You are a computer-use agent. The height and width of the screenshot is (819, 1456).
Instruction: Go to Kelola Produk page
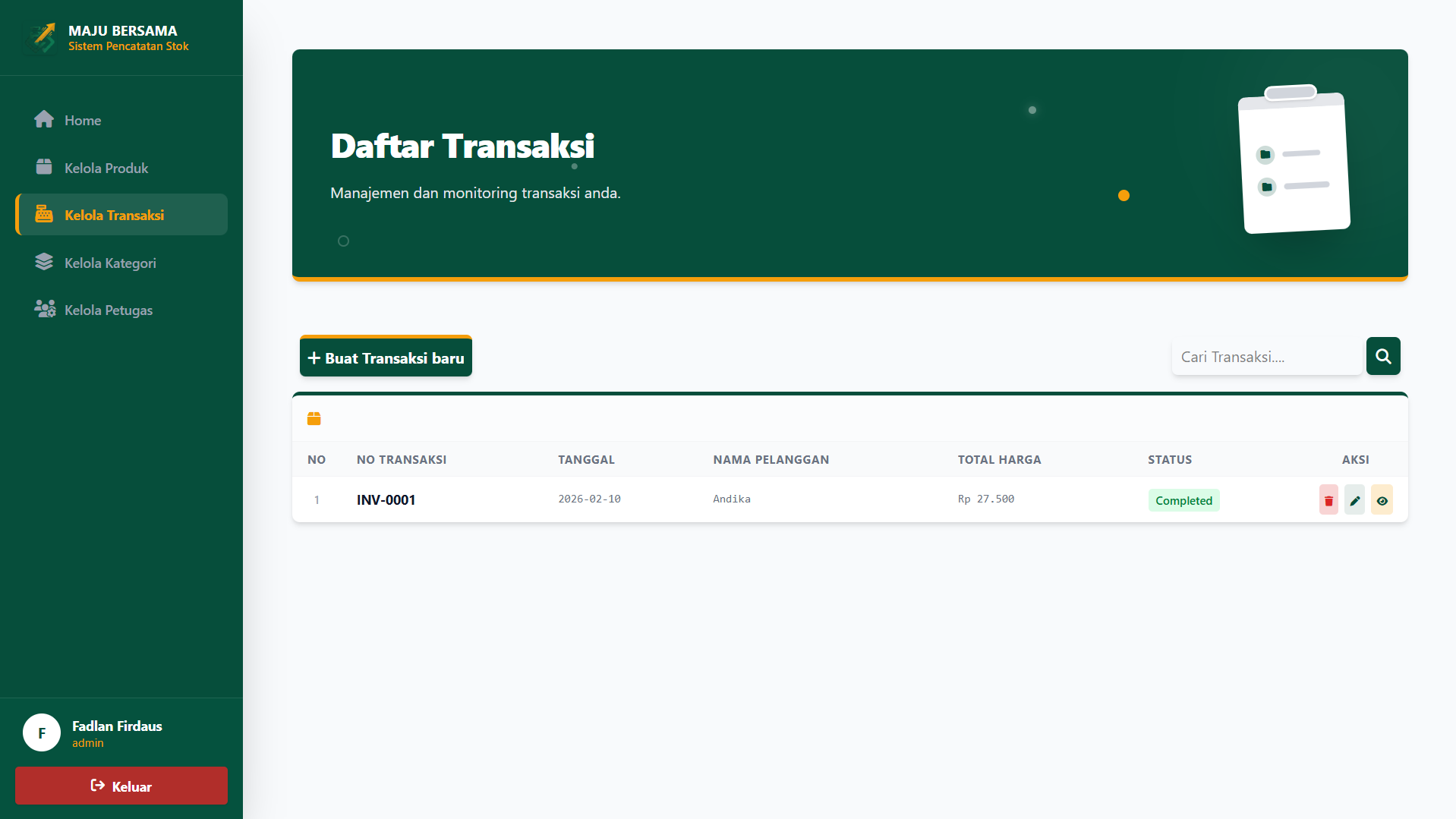pyautogui.click(x=121, y=168)
